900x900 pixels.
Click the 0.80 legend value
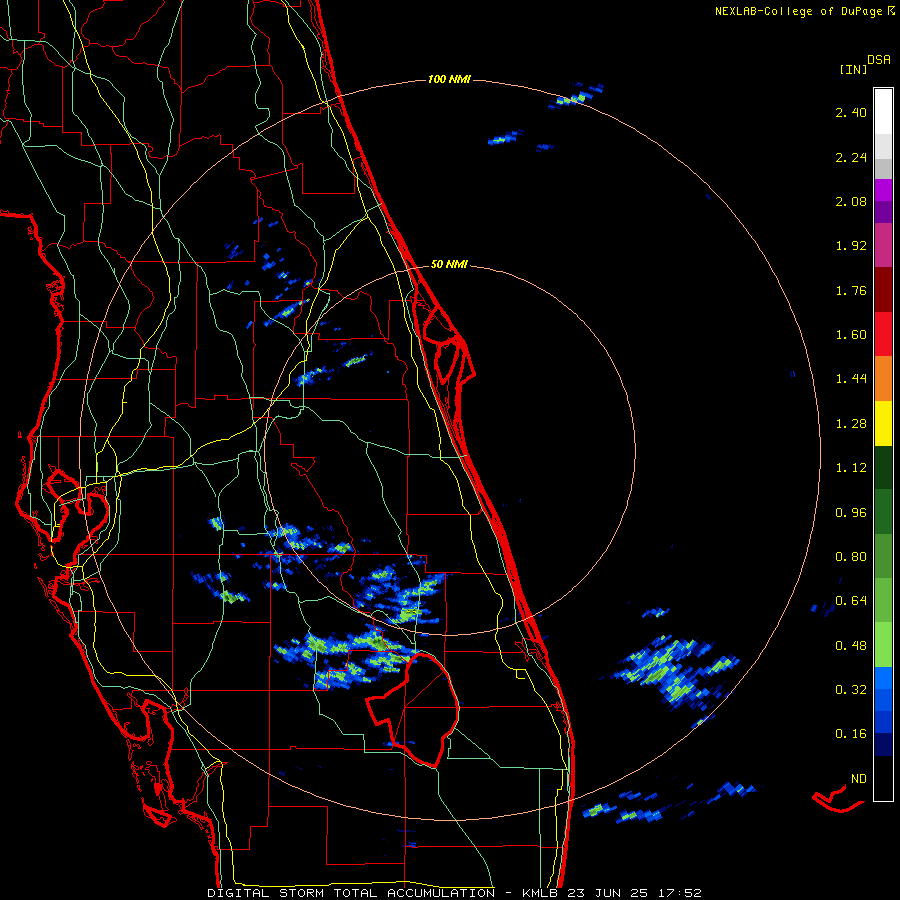(851, 557)
